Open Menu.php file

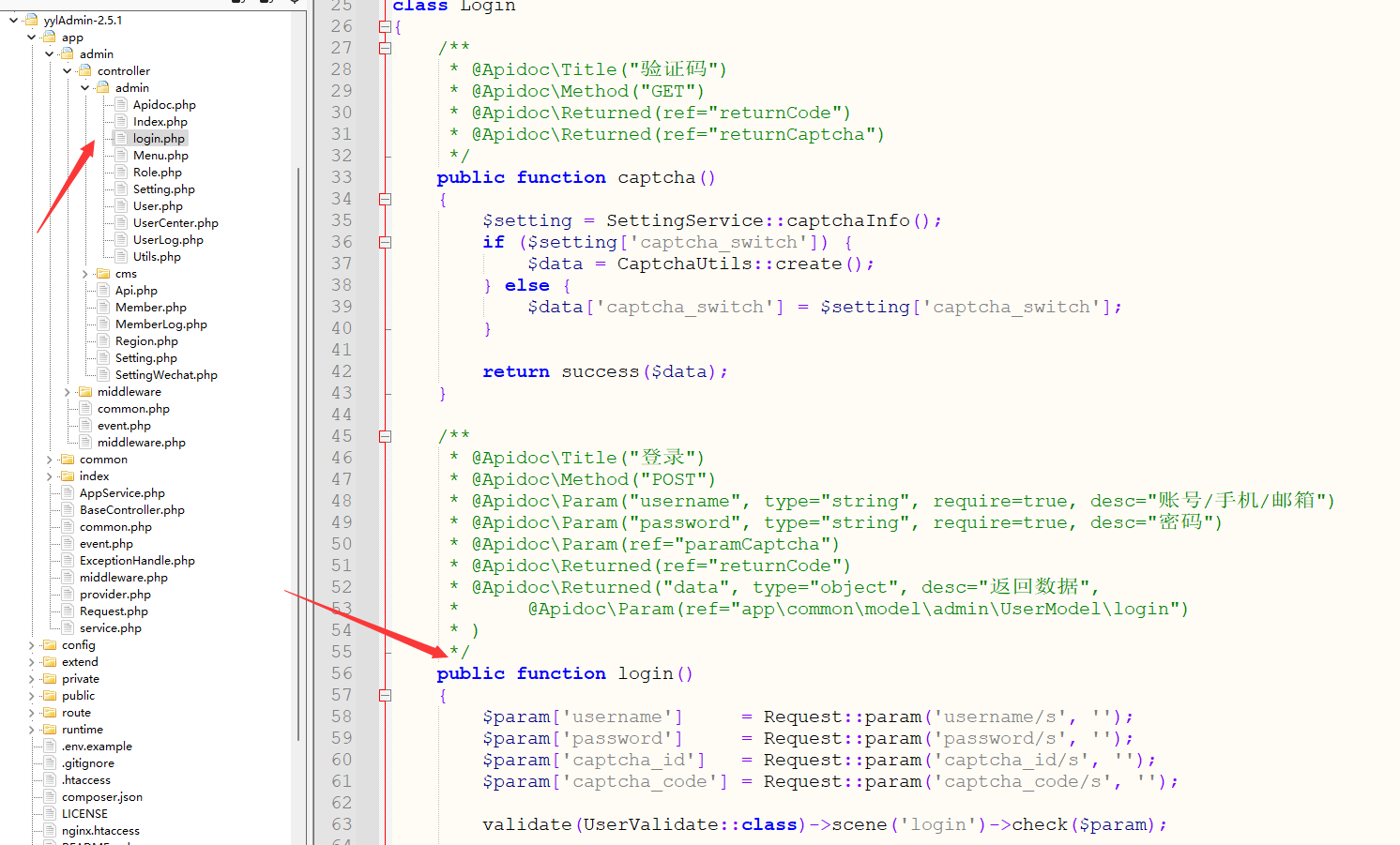(x=160, y=155)
